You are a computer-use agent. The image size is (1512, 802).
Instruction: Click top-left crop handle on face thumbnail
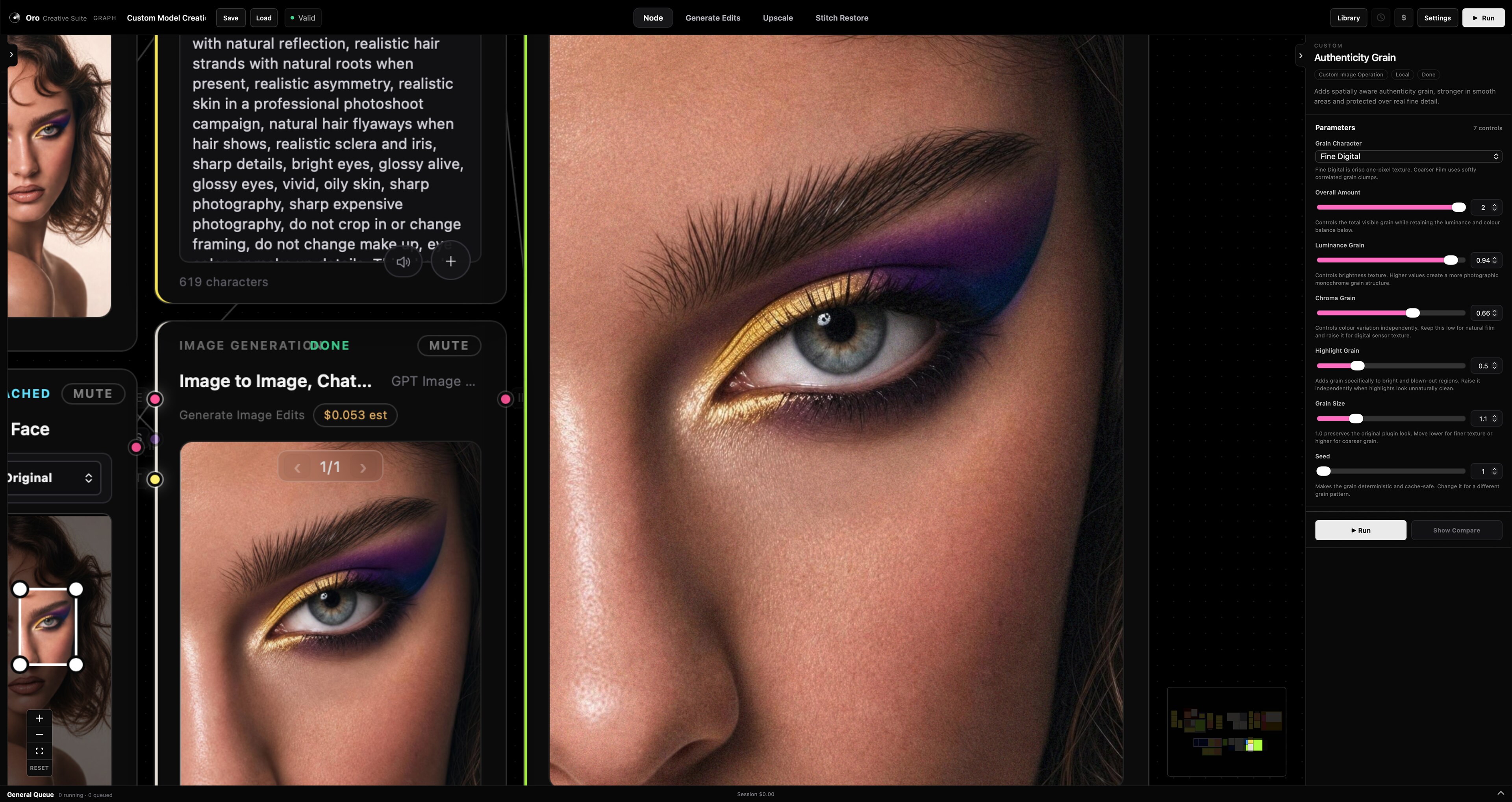[20, 589]
